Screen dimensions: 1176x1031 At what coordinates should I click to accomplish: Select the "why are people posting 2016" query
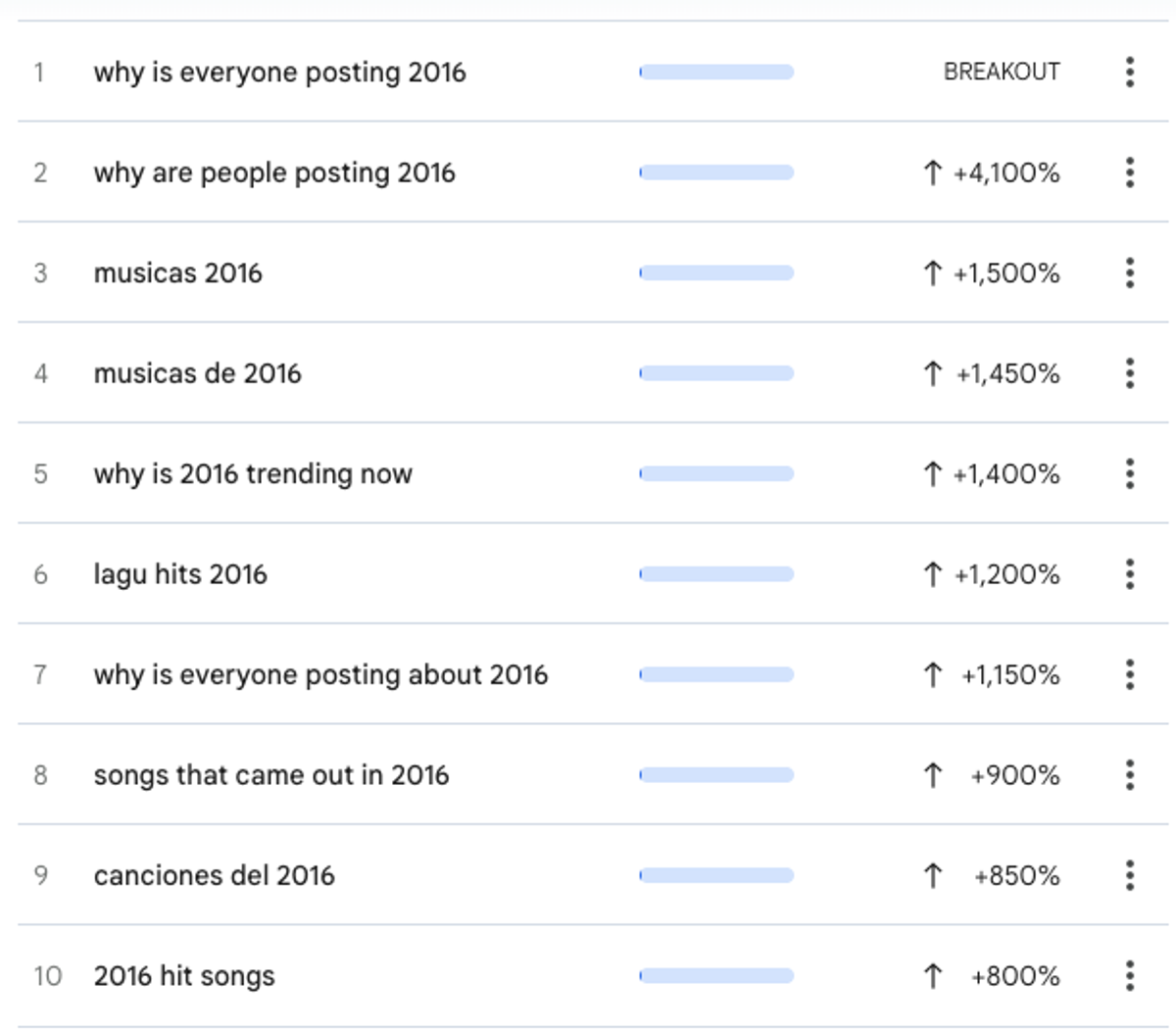274,173
